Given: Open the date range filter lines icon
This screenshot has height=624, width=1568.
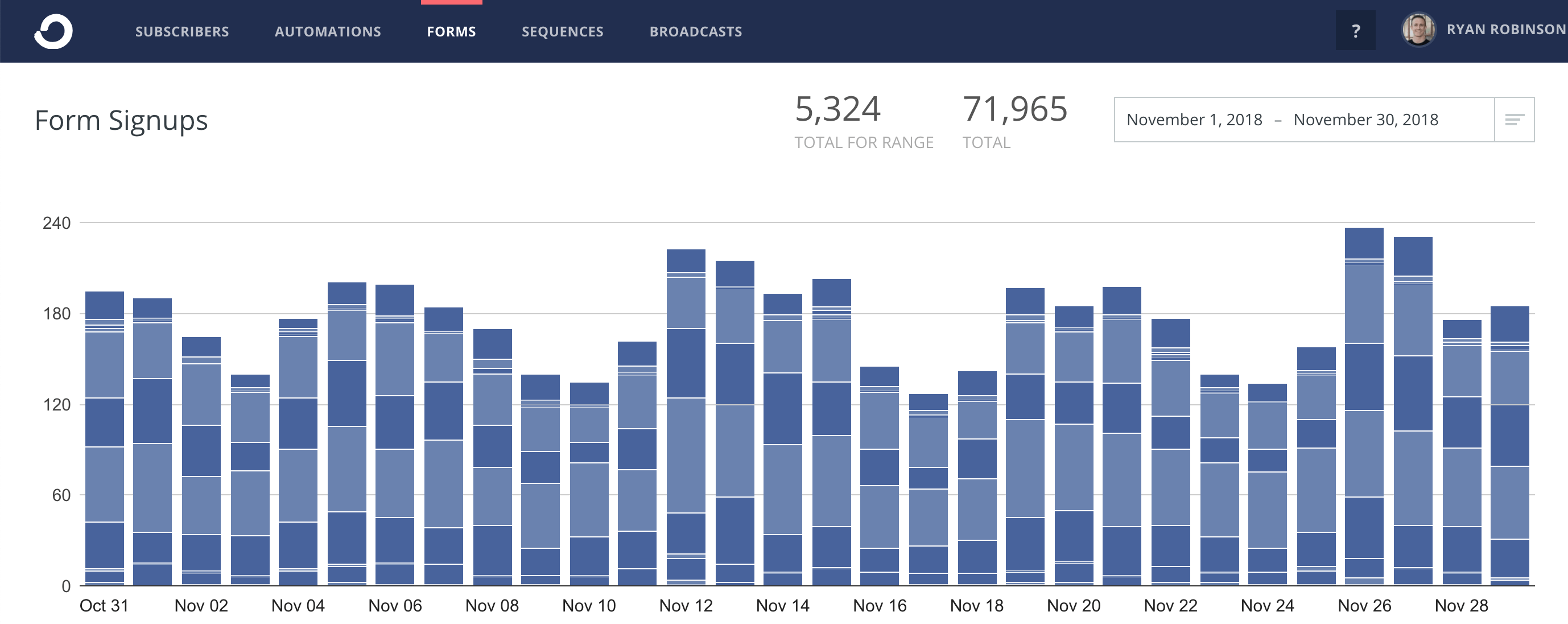Looking at the screenshot, I should tap(1514, 120).
